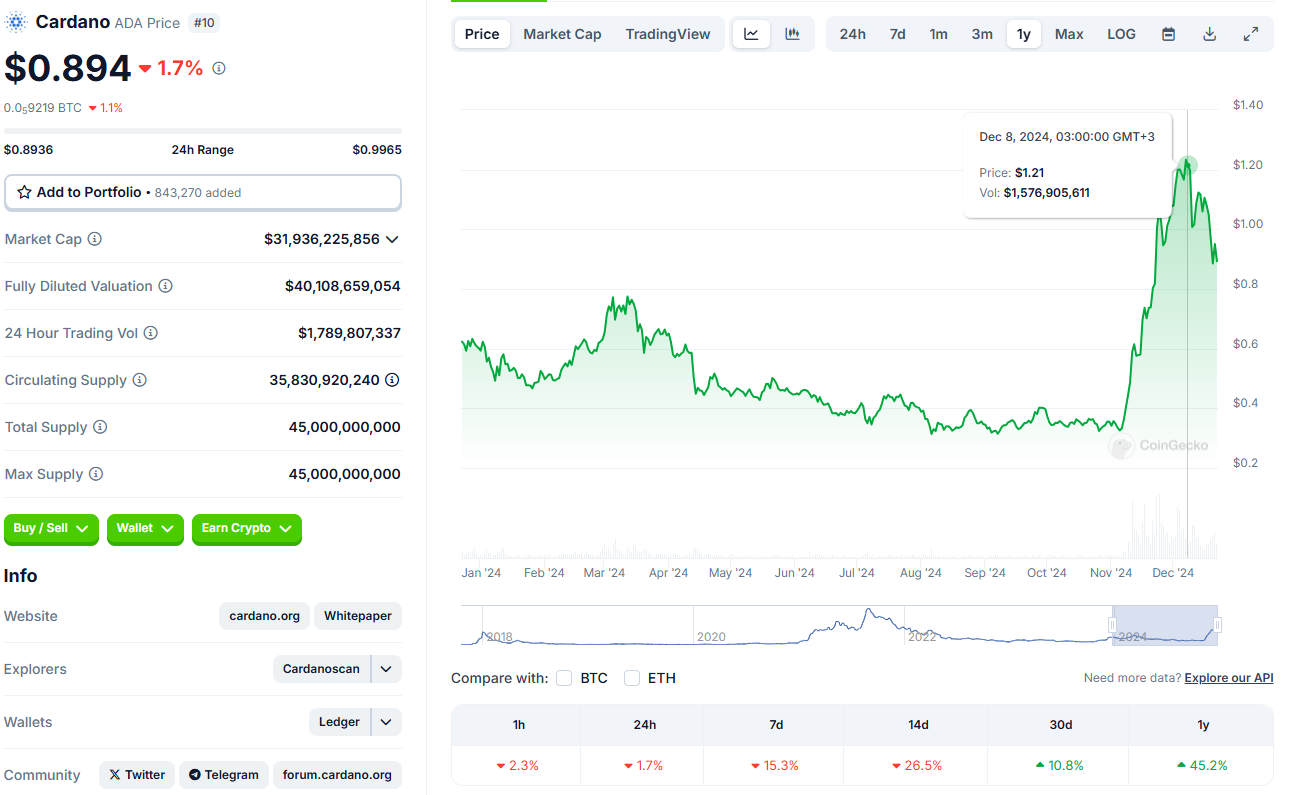This screenshot has height=795, width=1291.
Task: Open info icon next to 35,830,920,240 value
Action: click(x=393, y=380)
